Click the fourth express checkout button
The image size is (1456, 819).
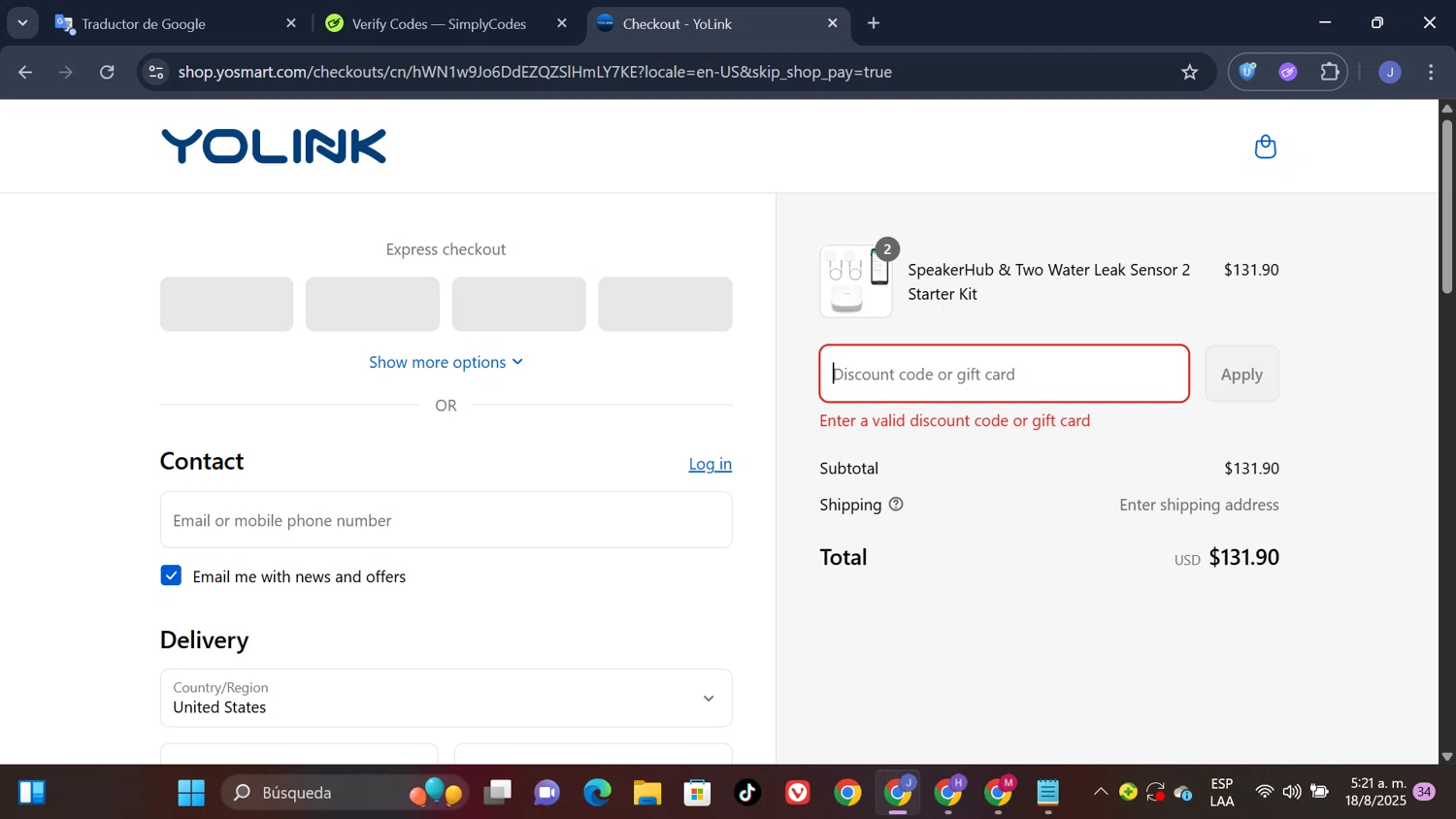click(665, 304)
